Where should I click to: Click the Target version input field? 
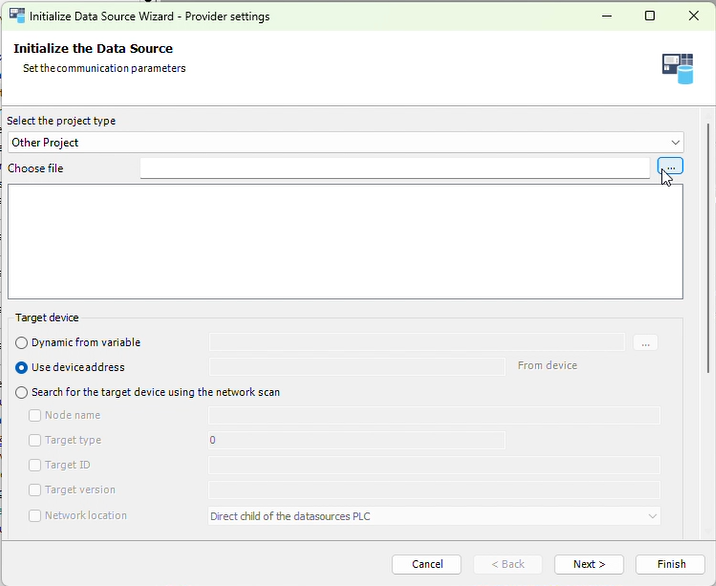pyautogui.click(x=434, y=490)
